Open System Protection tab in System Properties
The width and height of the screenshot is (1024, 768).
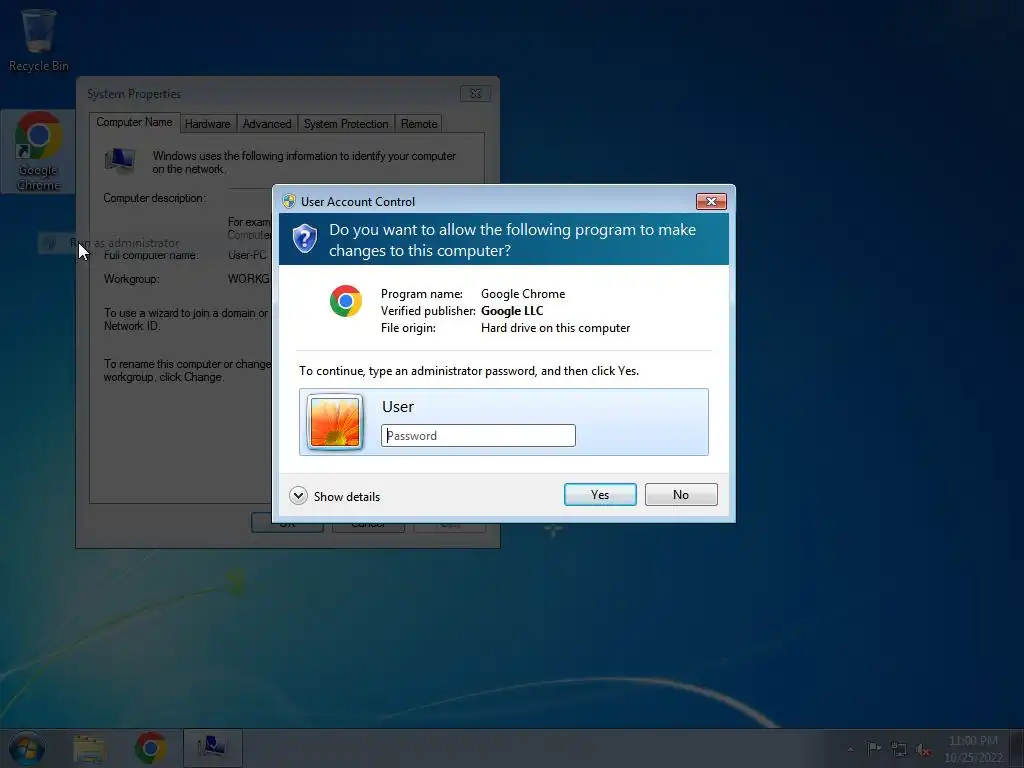point(346,123)
